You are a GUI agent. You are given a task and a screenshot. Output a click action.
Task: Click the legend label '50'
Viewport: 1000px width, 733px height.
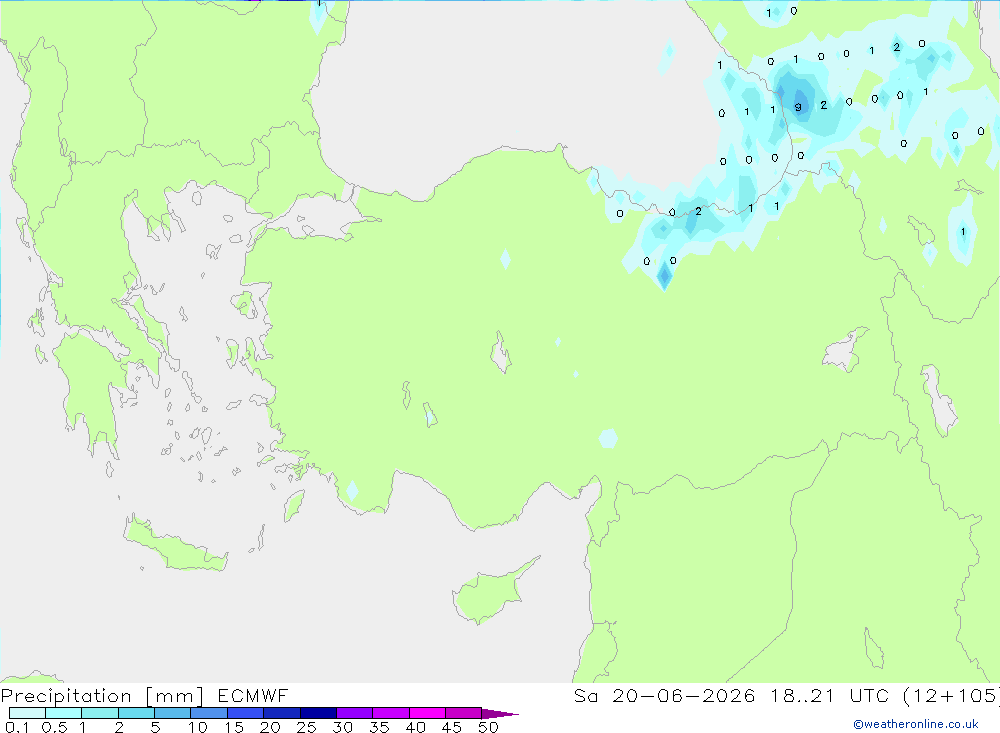pos(488,727)
